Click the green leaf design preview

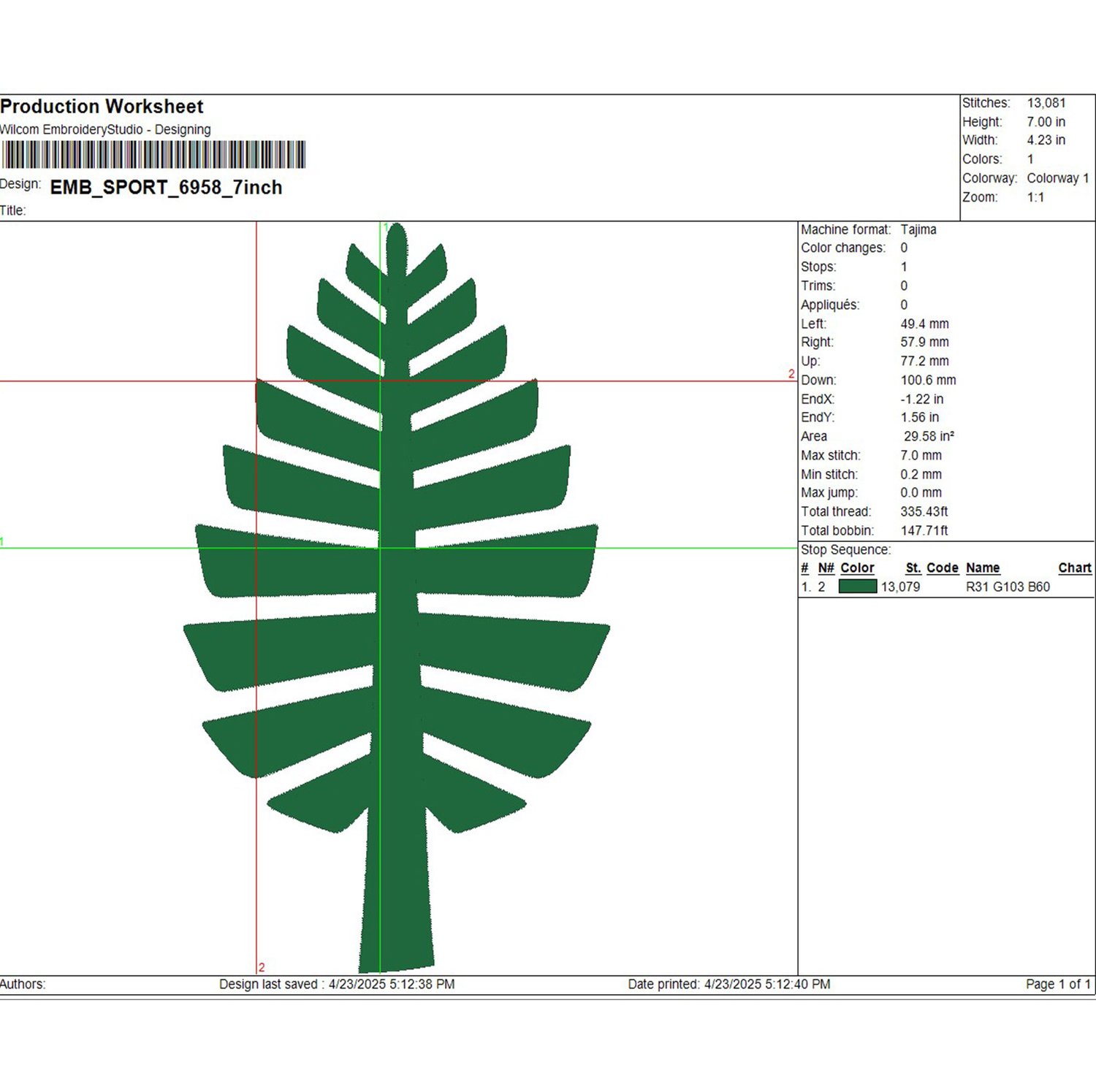click(397, 597)
